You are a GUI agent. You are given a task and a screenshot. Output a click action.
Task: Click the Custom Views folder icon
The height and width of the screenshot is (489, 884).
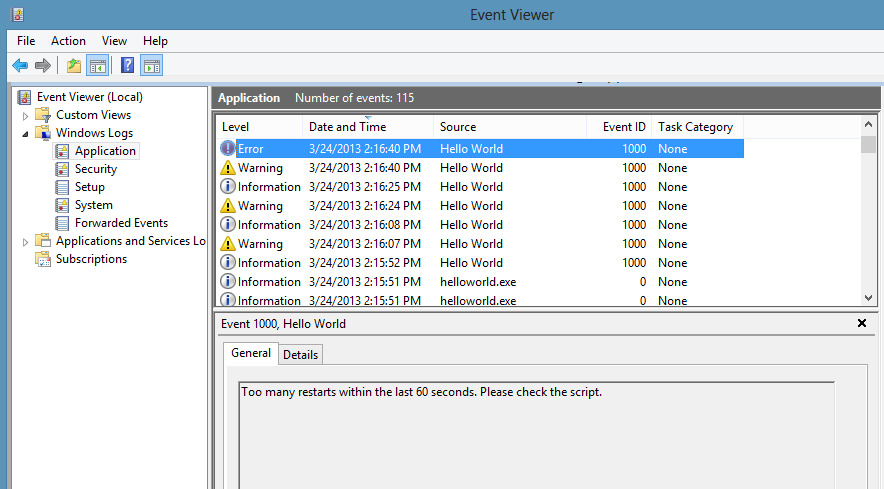click(x=43, y=115)
